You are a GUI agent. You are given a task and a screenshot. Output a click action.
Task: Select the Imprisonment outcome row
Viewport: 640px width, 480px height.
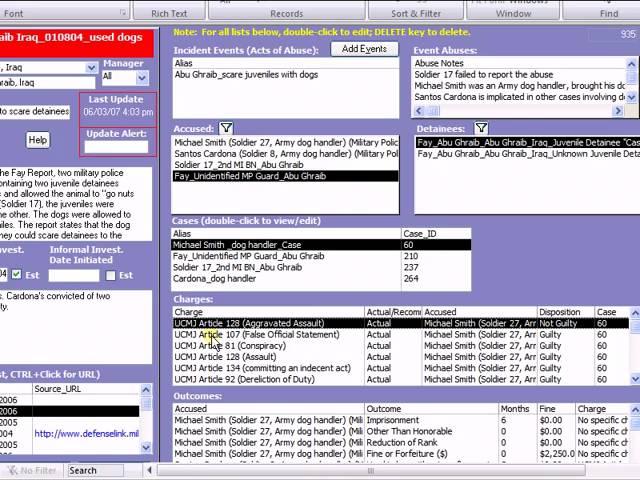point(400,420)
